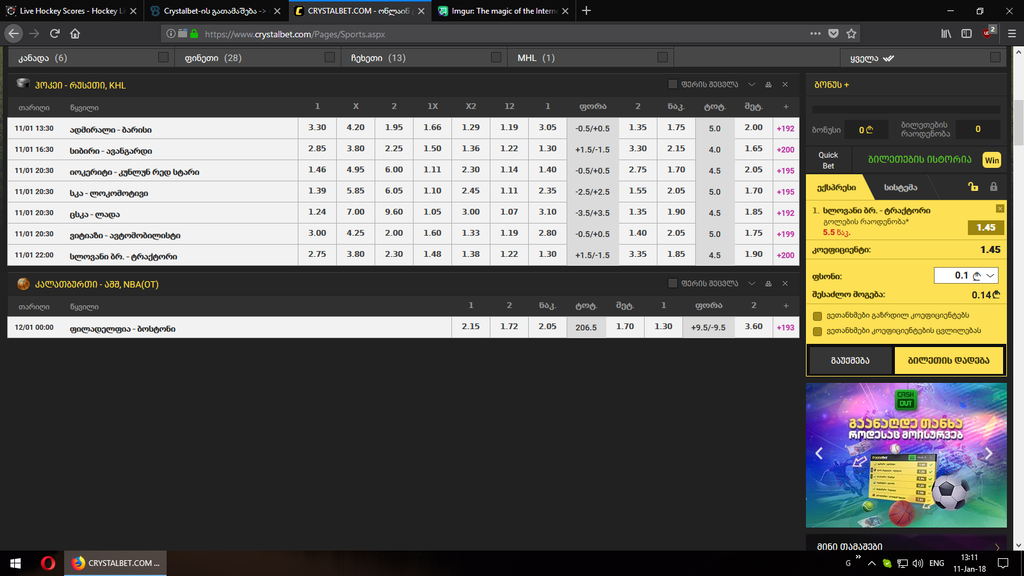Open the Firefox library icon

tap(946, 33)
